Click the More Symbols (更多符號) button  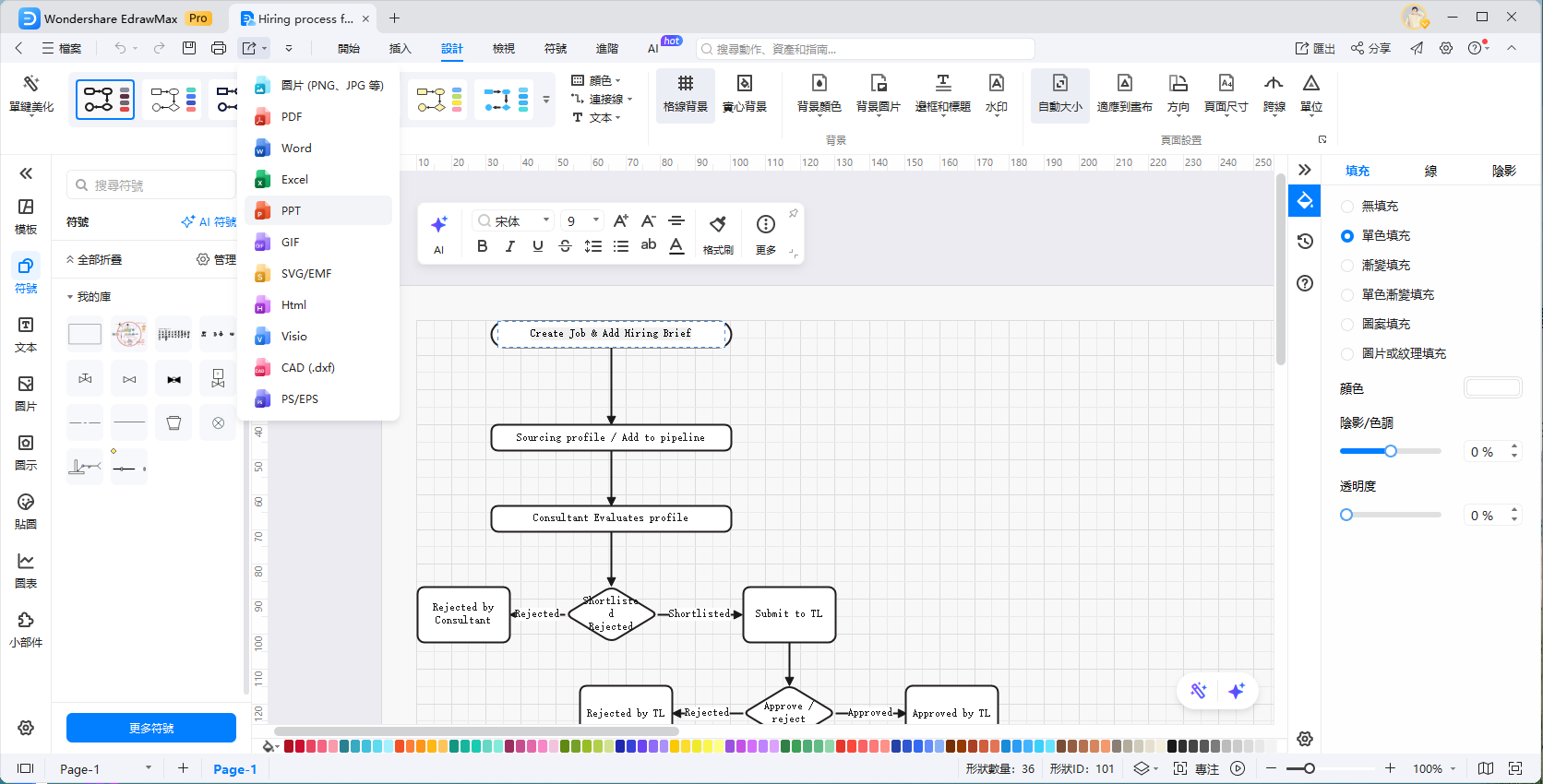tap(151, 728)
